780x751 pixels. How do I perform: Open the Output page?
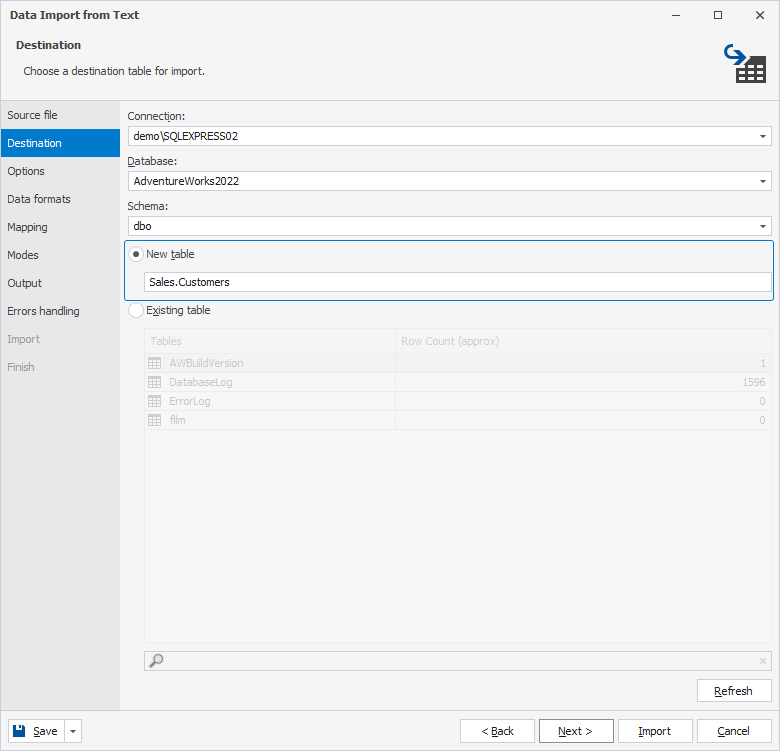click(60, 283)
